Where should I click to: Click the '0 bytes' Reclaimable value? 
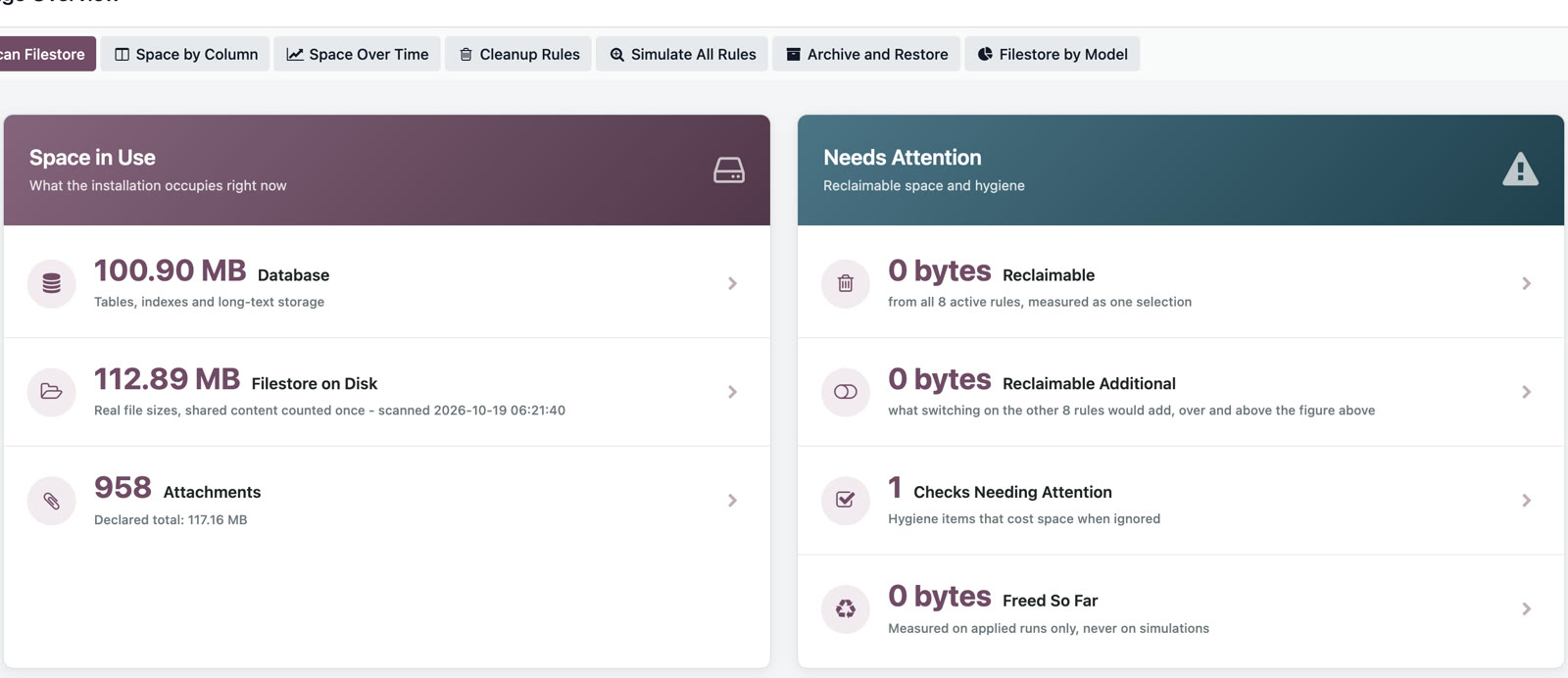point(940,270)
